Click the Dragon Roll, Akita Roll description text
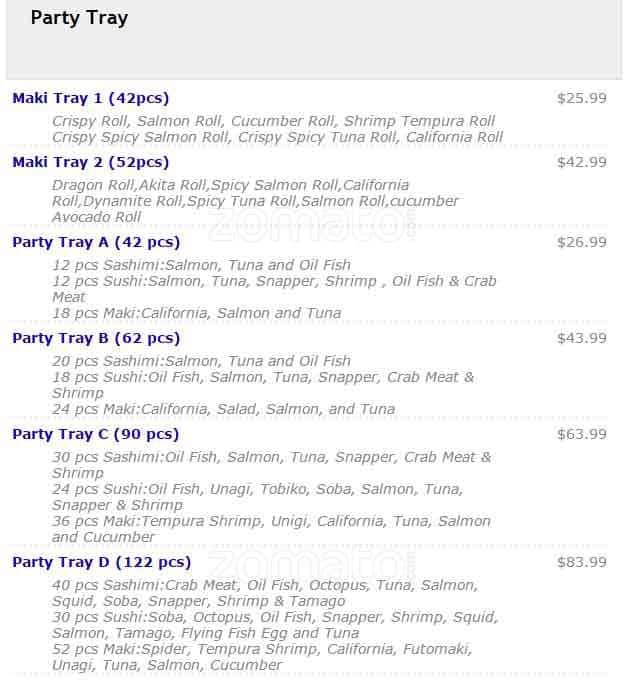Image resolution: width=624 pixels, height=692 pixels. 230,185
